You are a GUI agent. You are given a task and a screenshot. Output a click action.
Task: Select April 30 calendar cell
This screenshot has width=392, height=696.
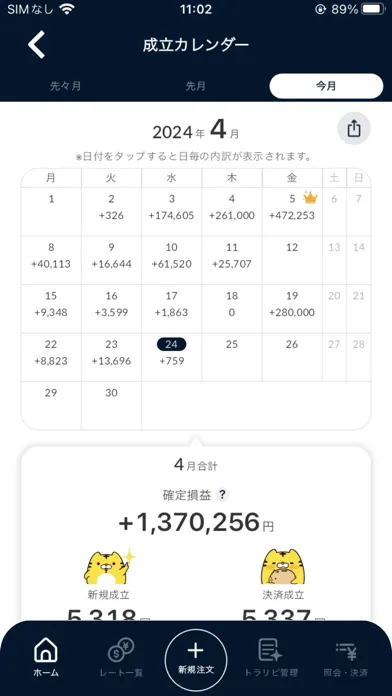point(111,406)
